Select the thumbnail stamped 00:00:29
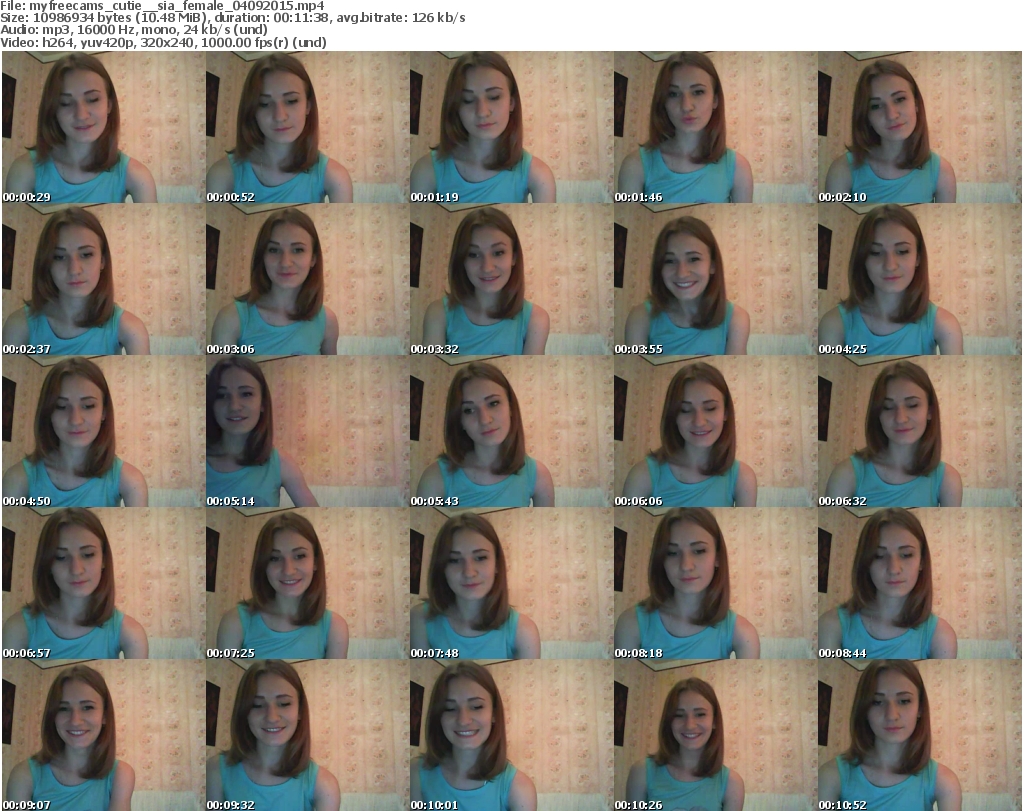 103,127
